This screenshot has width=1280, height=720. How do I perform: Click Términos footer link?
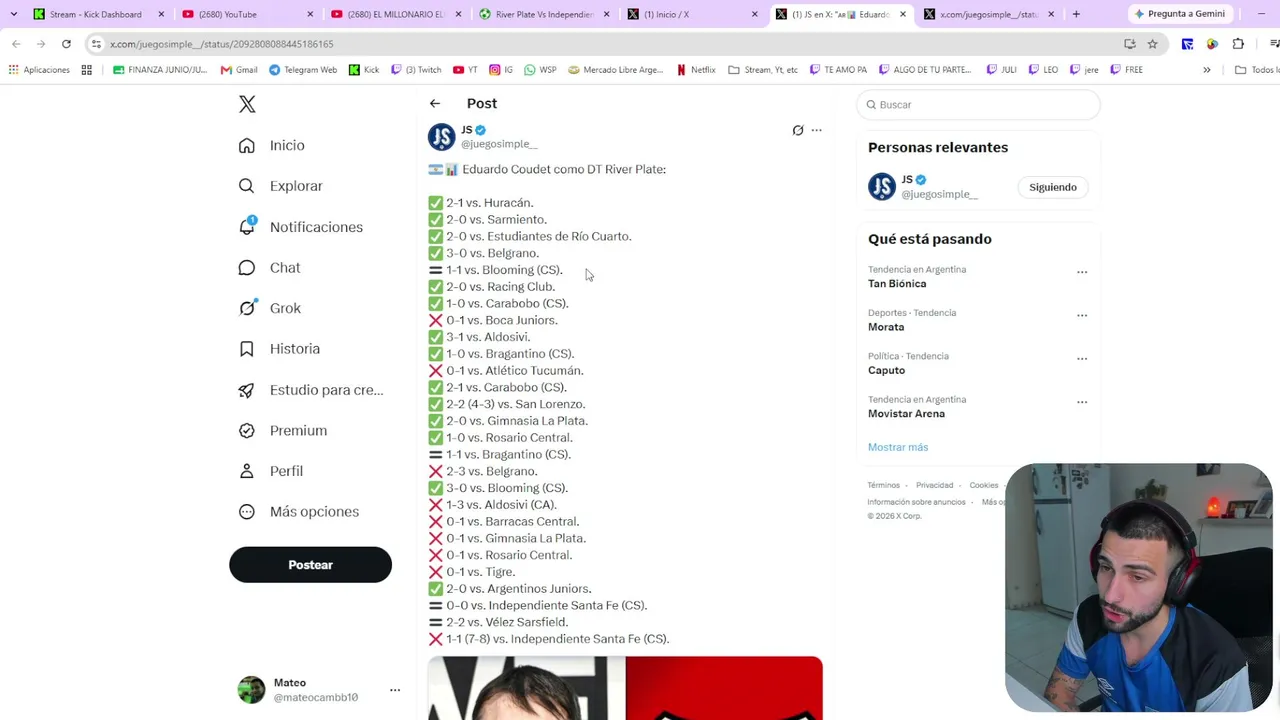[x=884, y=485]
